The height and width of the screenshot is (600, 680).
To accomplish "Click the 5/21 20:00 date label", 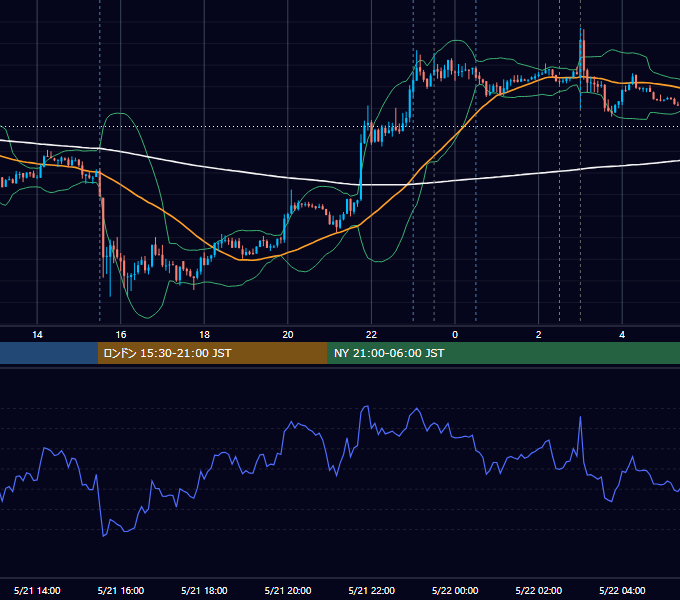I will (x=288, y=590).
